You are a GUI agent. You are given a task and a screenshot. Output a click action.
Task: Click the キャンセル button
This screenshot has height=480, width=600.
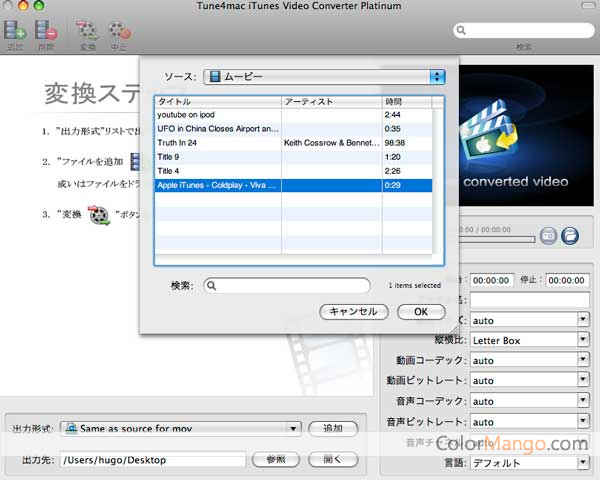click(x=354, y=312)
